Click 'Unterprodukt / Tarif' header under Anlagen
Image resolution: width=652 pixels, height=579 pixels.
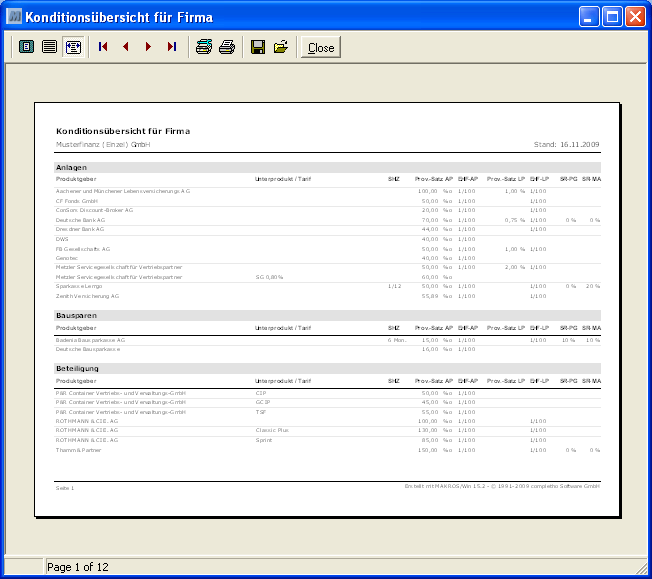[x=283, y=179]
